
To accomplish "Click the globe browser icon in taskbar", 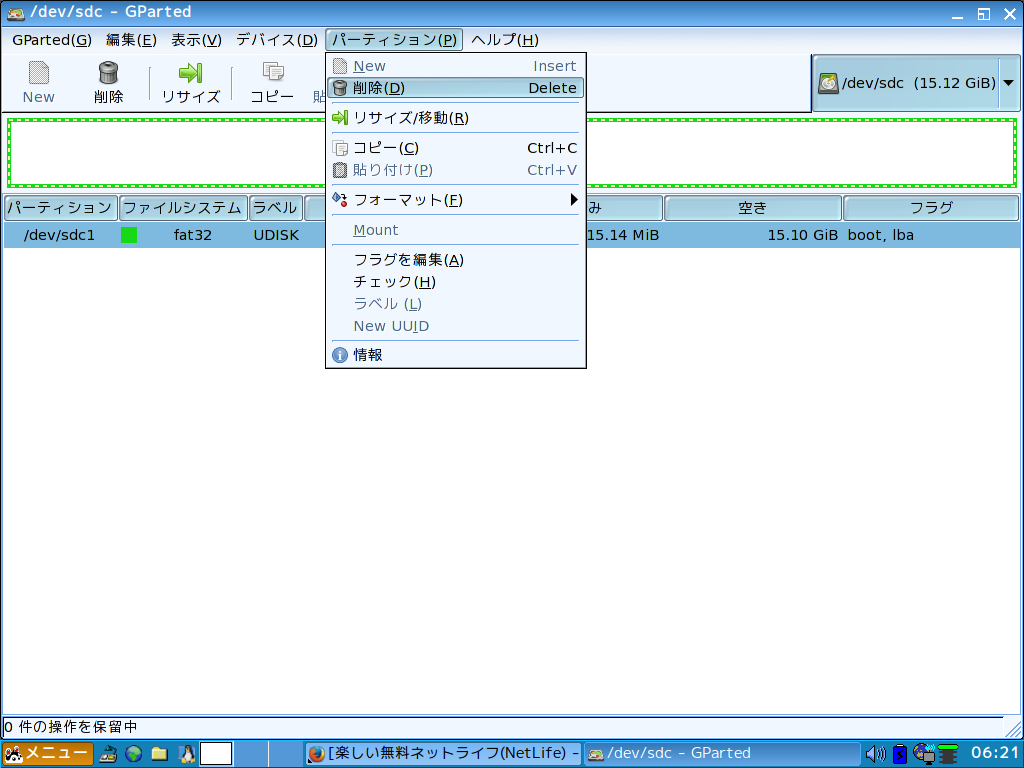I will pyautogui.click(x=134, y=754).
